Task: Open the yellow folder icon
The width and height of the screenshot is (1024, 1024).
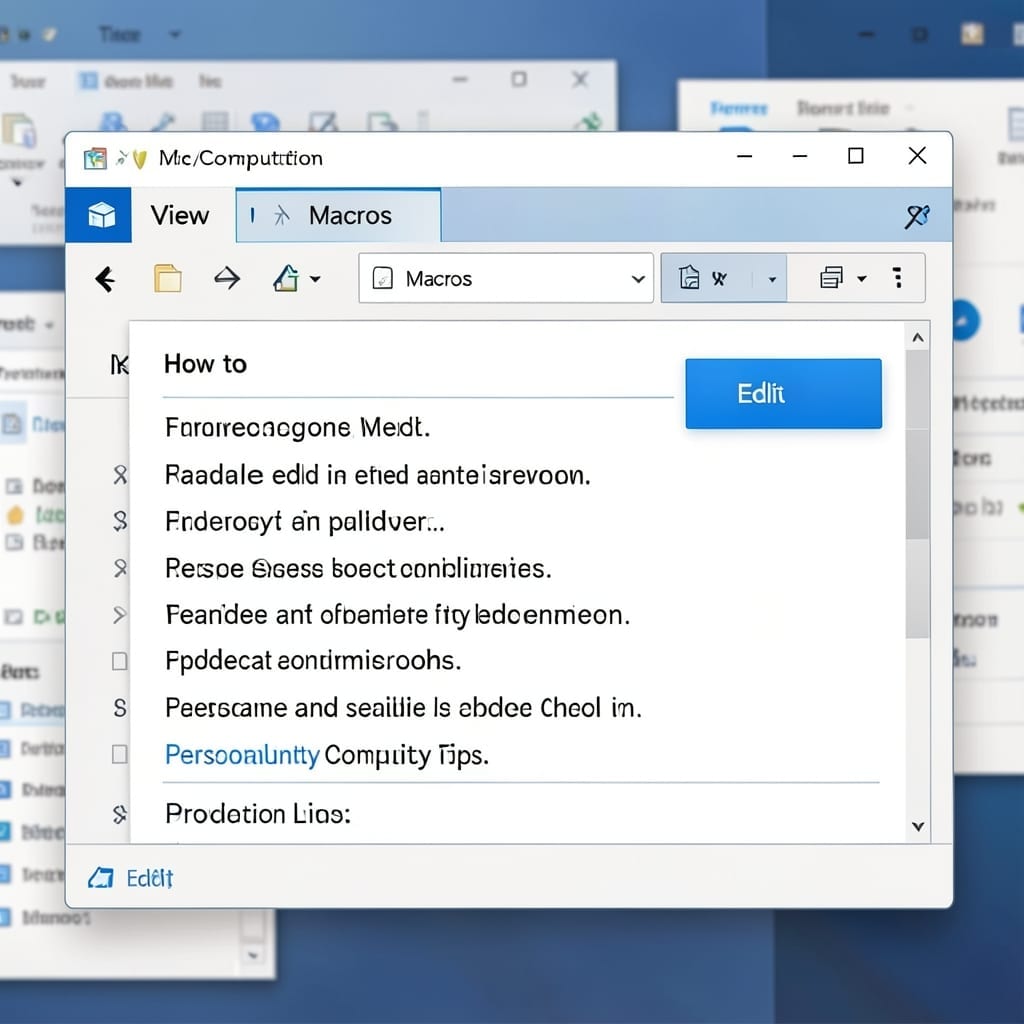Action: pos(168,278)
